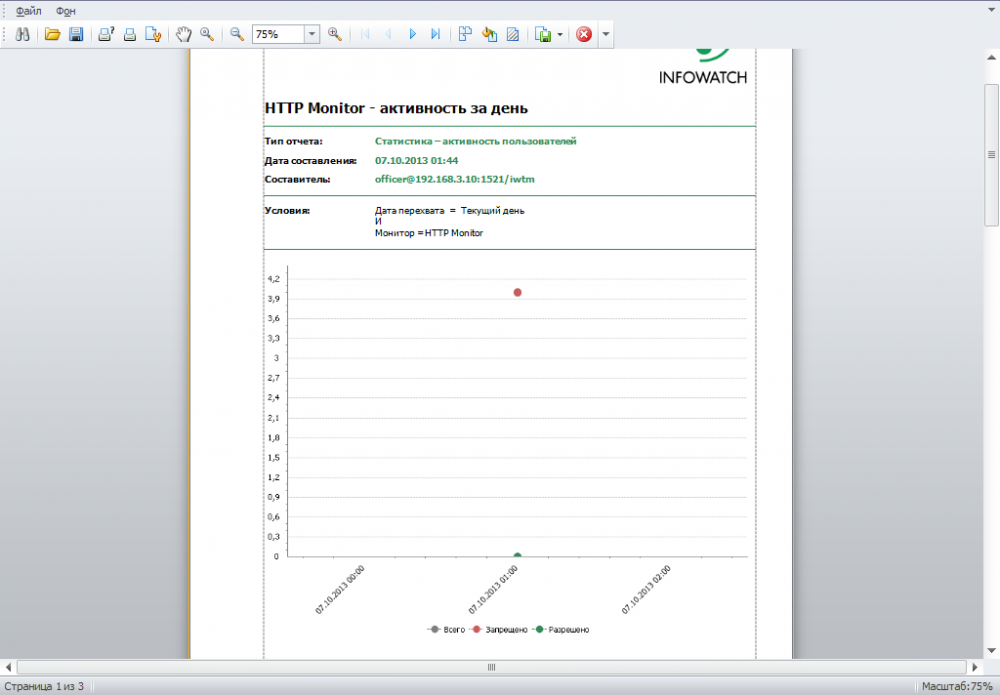Click the save floppy disk icon
Image resolution: width=1000 pixels, height=695 pixels.
click(76, 34)
